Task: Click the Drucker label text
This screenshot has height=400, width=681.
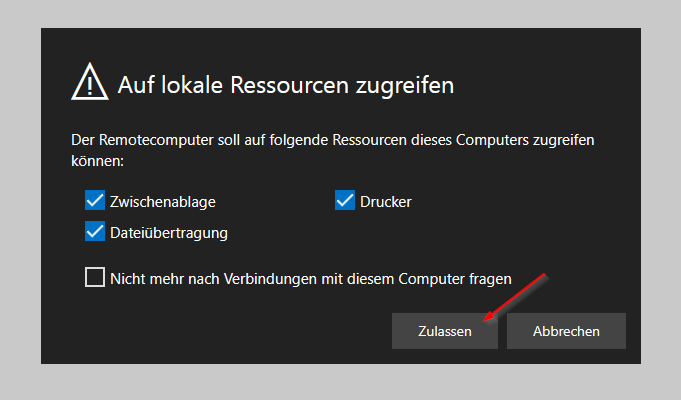Action: click(x=386, y=202)
